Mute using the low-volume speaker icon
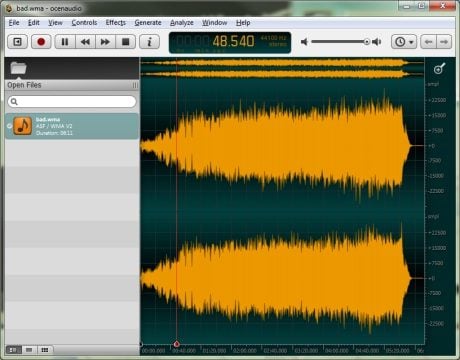The height and width of the screenshot is (360, 460). 304,42
